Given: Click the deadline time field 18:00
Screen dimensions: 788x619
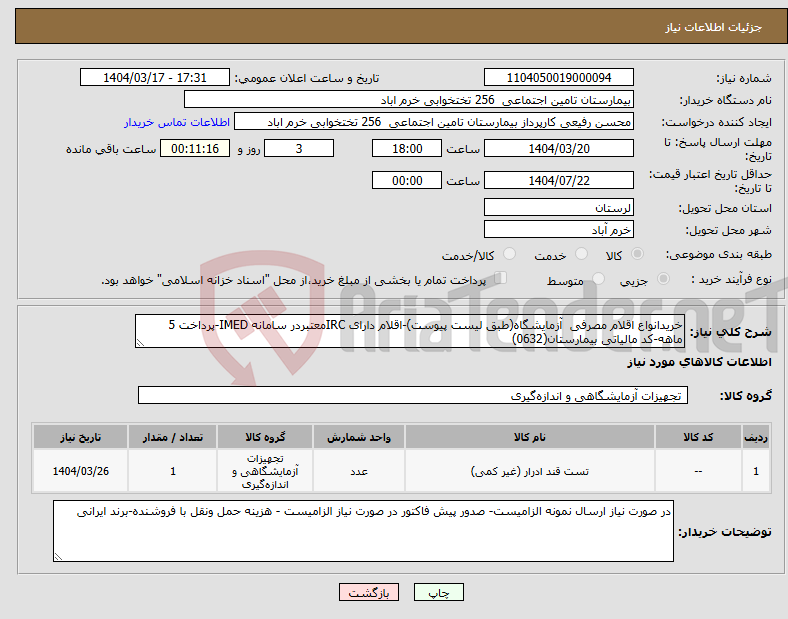Looking at the screenshot, I should coord(407,148).
